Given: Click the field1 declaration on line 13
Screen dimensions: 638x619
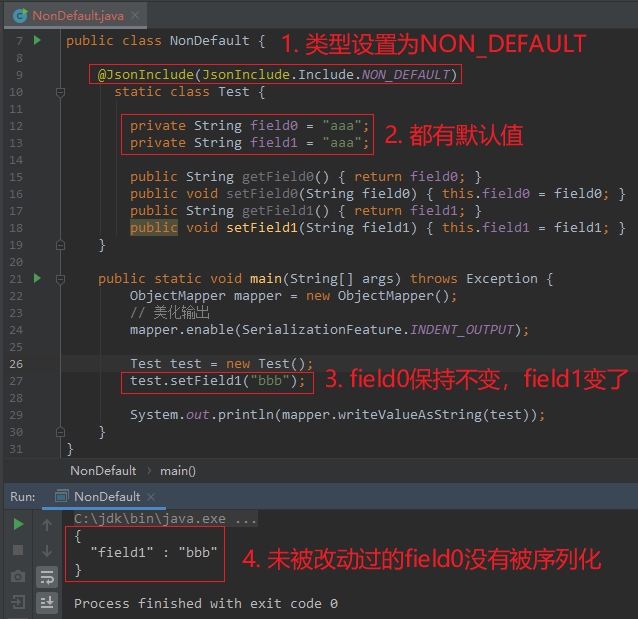Looking at the screenshot, I should click(249, 143).
